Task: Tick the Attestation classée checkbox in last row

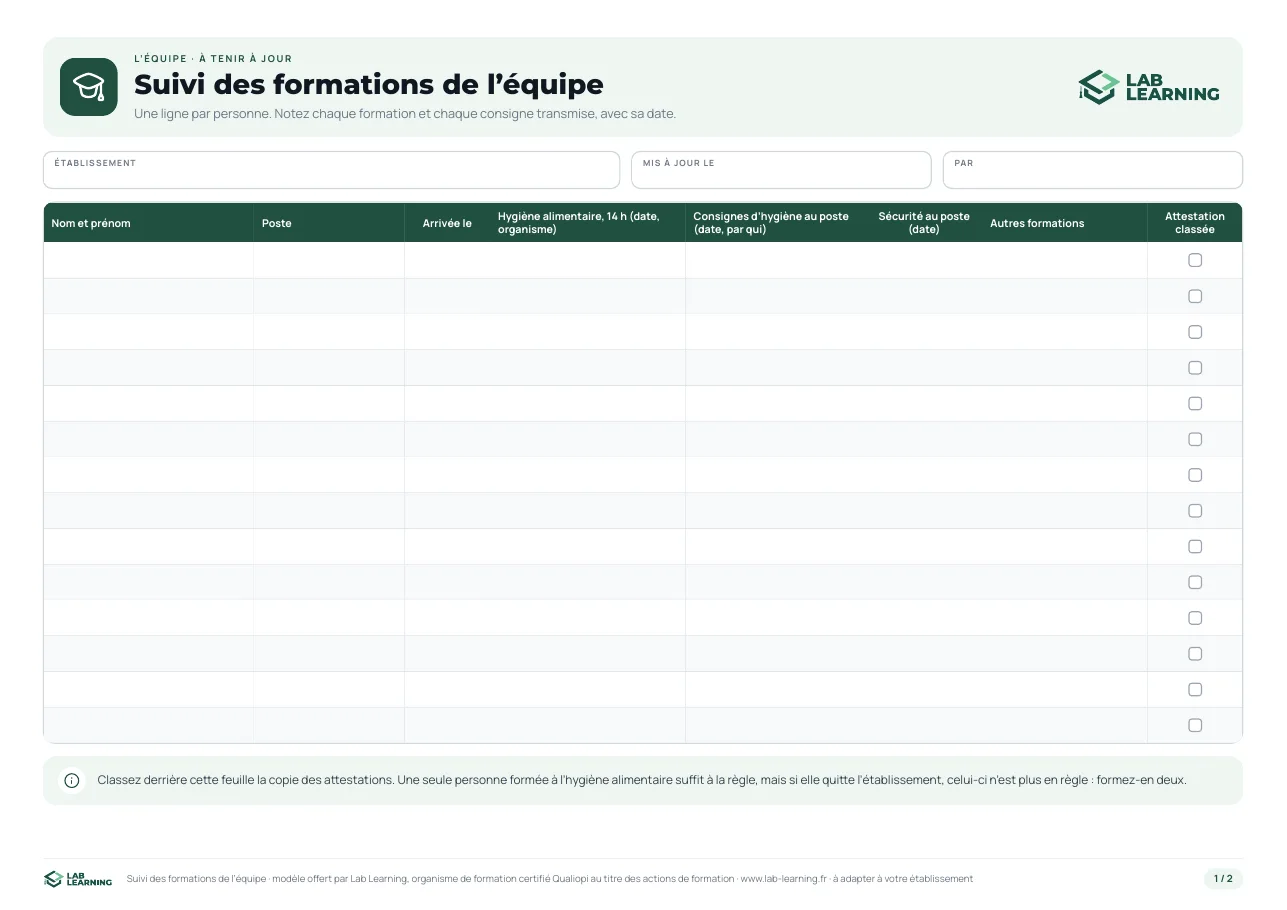Action: pyautogui.click(x=1195, y=725)
